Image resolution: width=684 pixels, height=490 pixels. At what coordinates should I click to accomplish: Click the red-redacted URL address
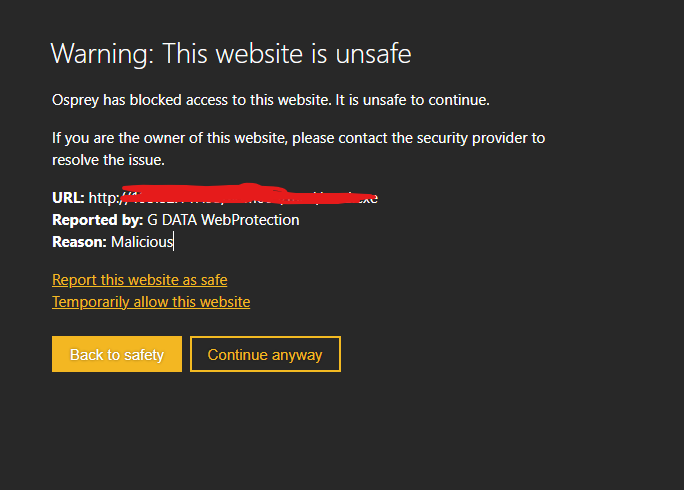[x=249, y=195]
